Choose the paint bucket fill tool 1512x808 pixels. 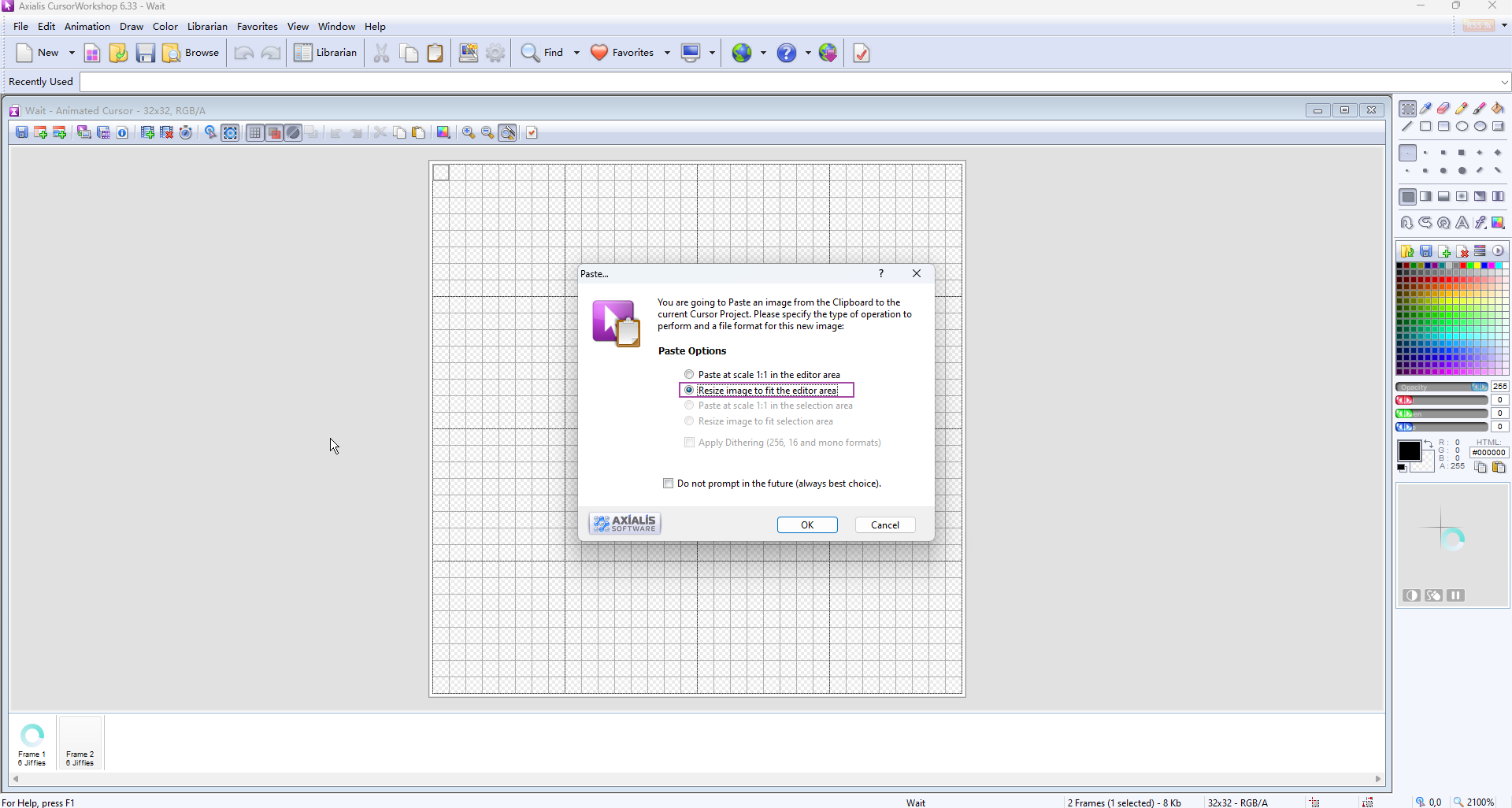[1498, 109]
